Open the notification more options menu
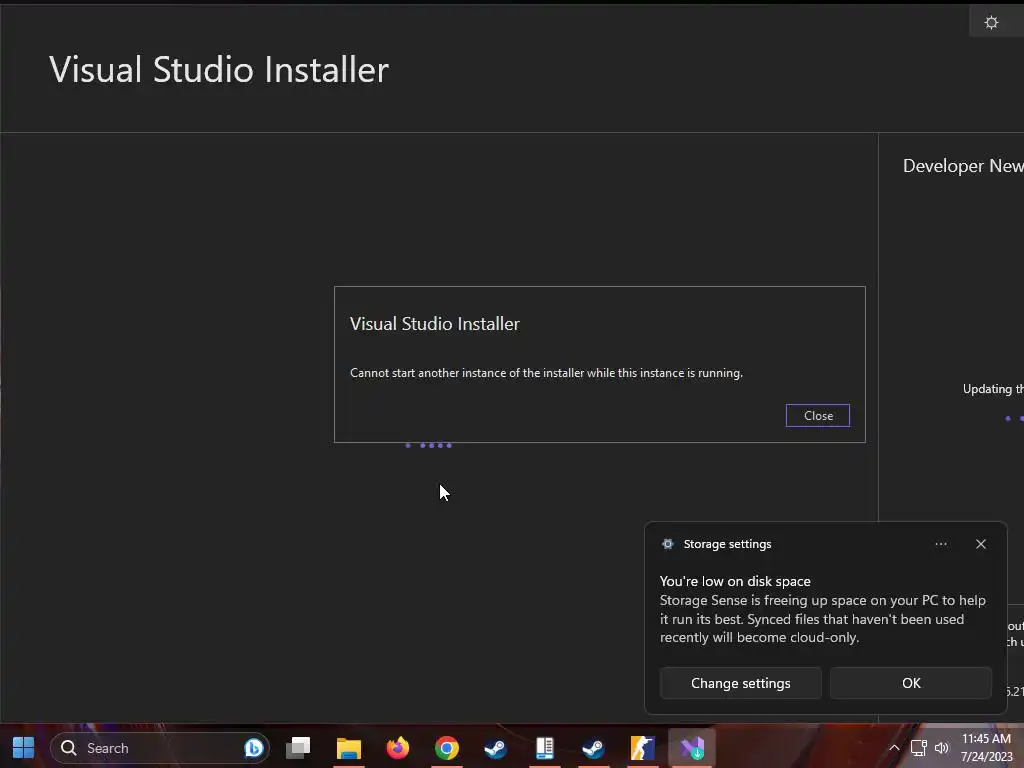The image size is (1024, 768). (x=940, y=544)
